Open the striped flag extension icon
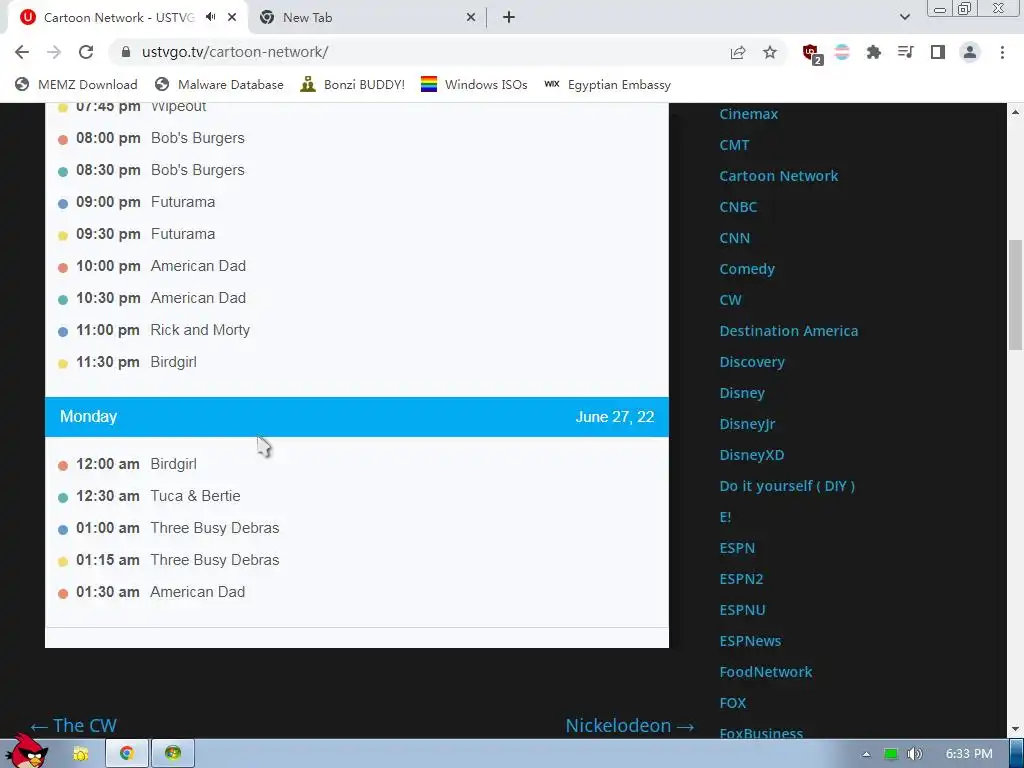This screenshot has height=768, width=1024. point(842,52)
